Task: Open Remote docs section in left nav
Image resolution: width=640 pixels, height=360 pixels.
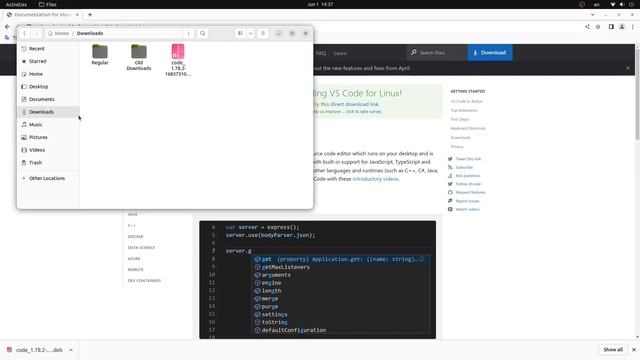Action: (x=136, y=270)
